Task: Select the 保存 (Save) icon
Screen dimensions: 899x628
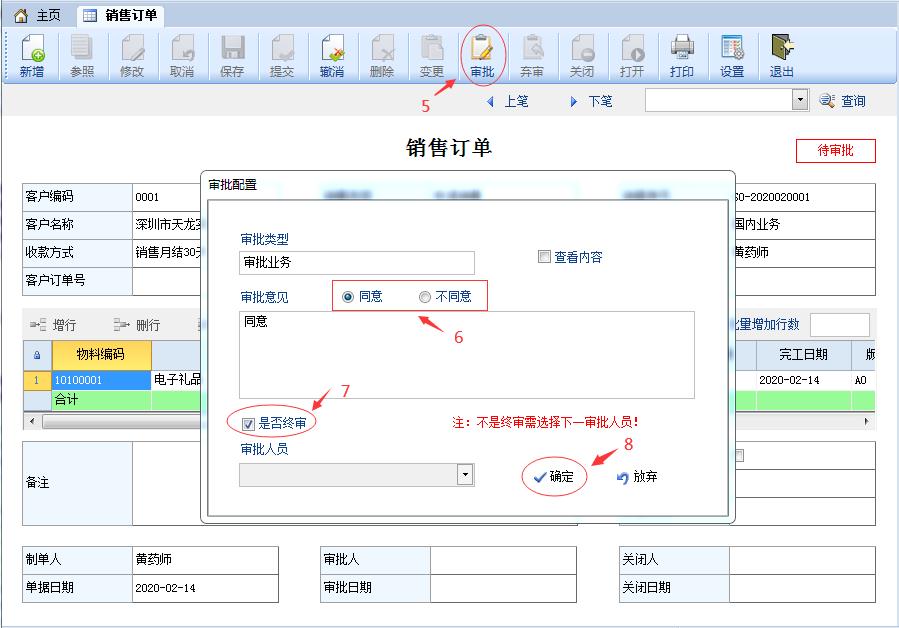Action: pos(232,55)
